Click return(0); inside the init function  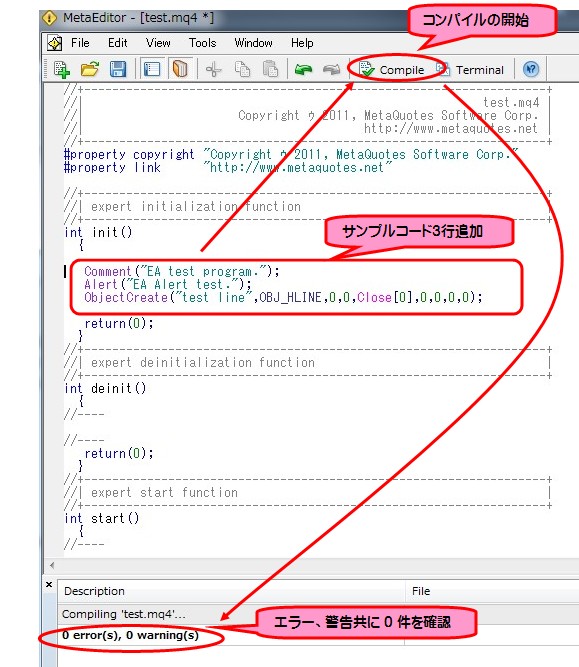point(119,323)
